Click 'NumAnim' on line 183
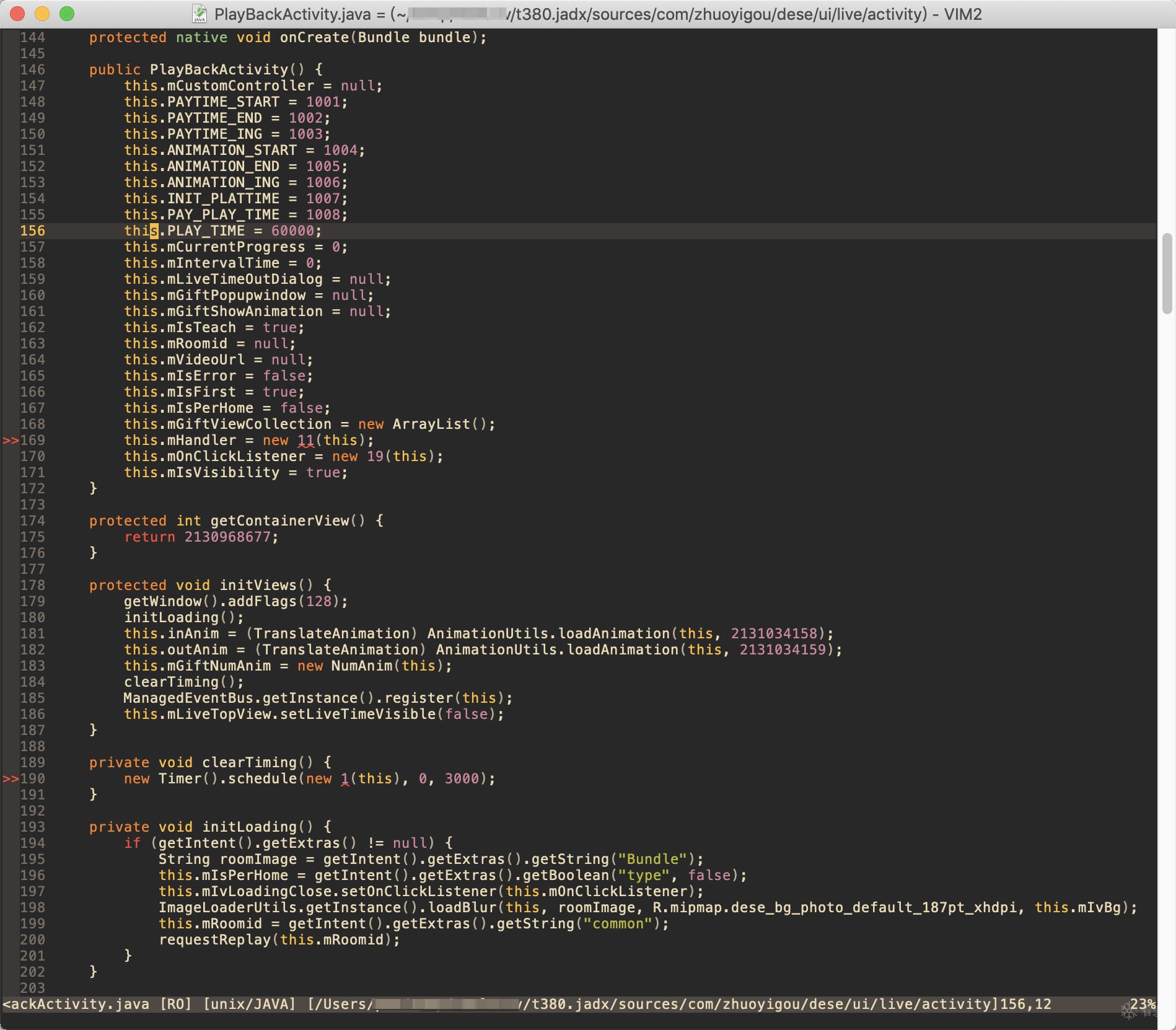 (x=362, y=666)
